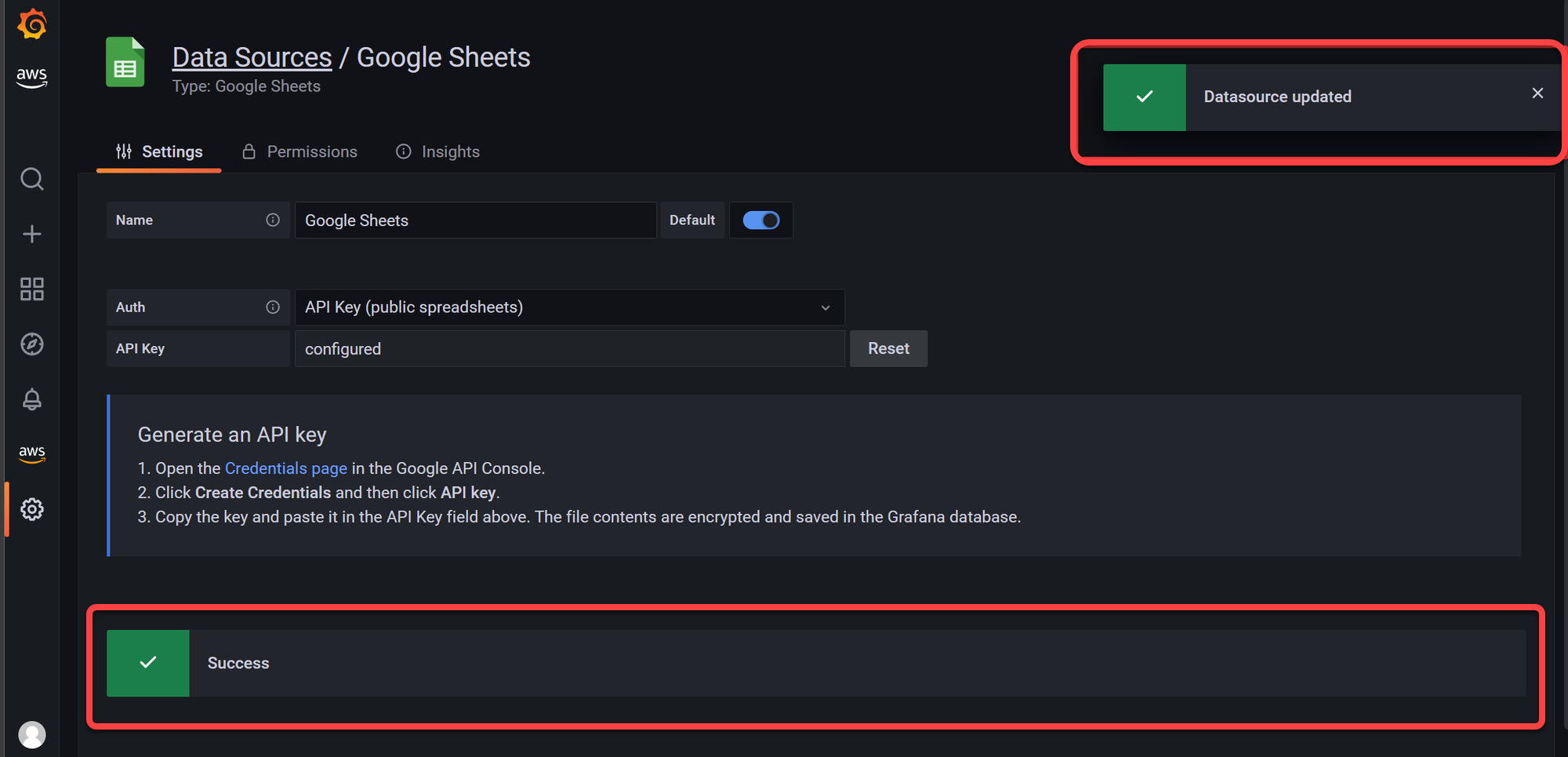
Task: Switch to the Permissions tab
Action: point(299,151)
